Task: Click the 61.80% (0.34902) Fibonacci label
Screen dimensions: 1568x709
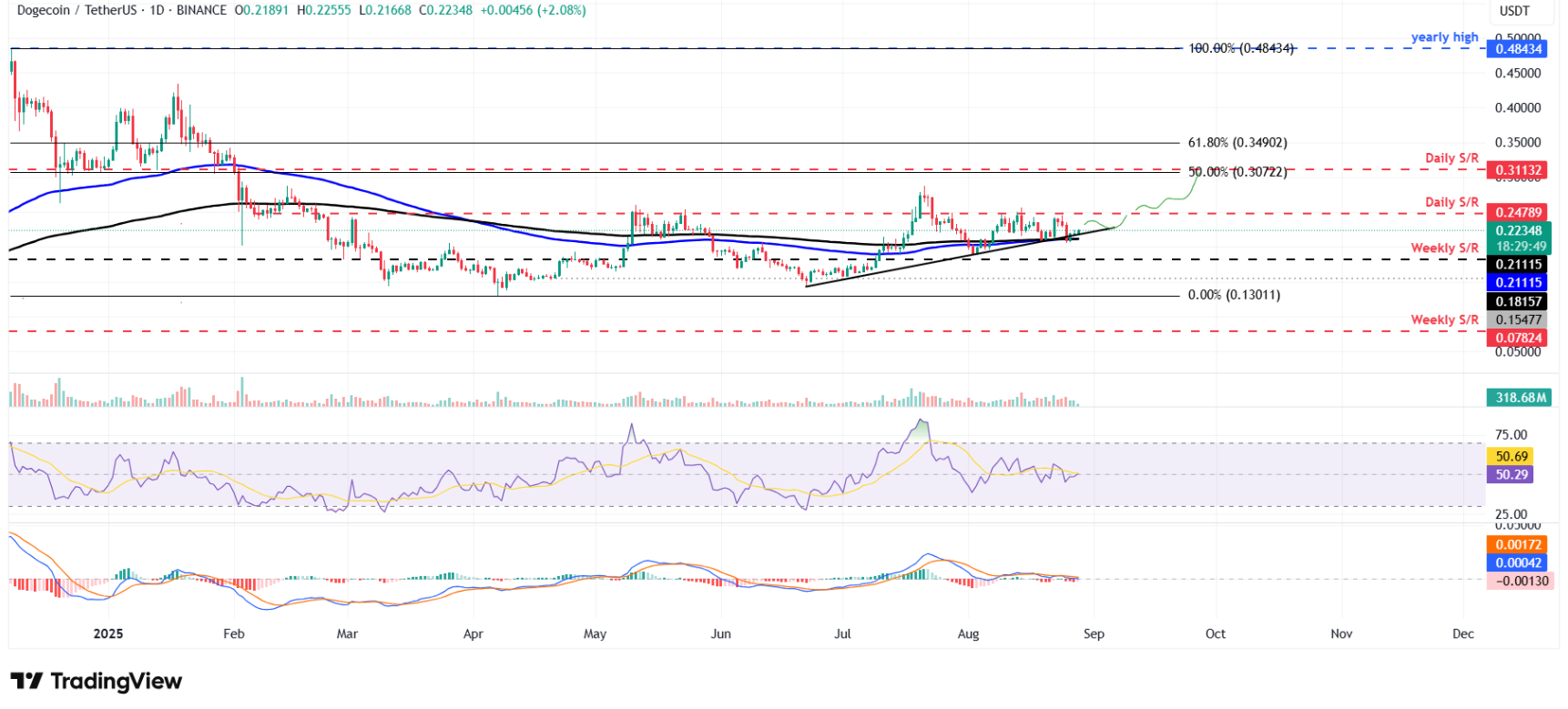Action: (x=1237, y=143)
